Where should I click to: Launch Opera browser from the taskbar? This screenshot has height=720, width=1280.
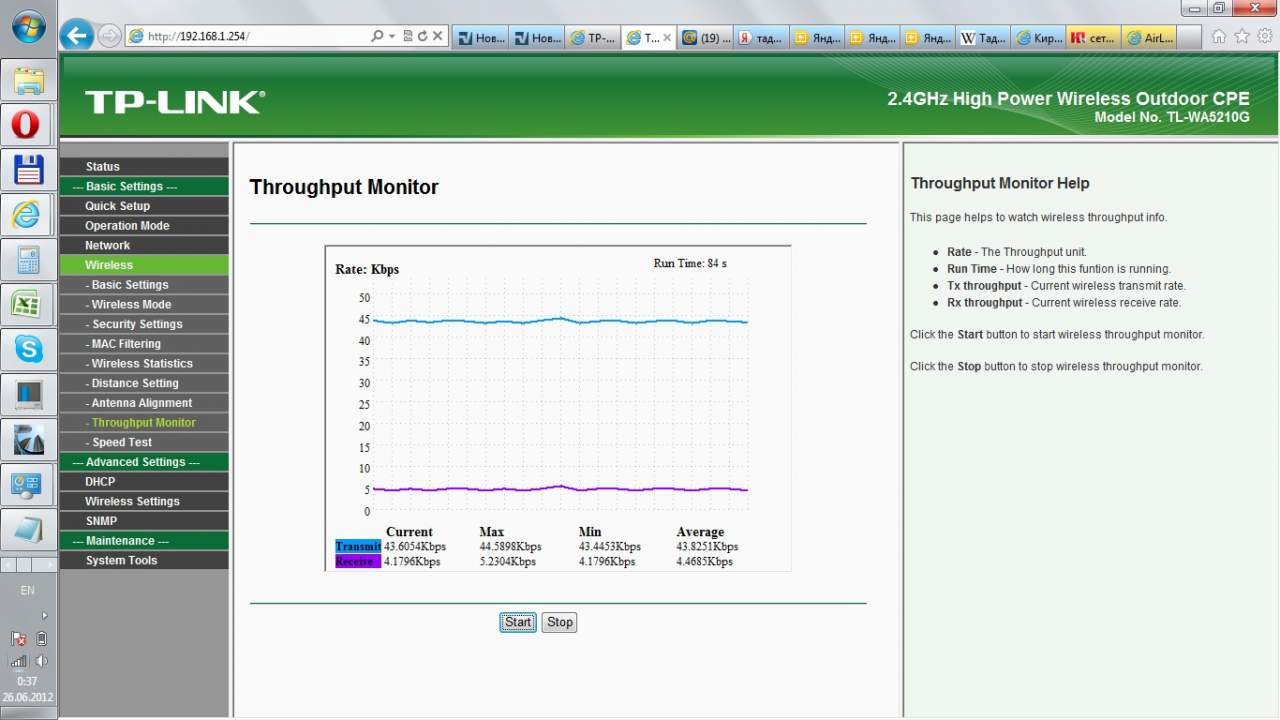pos(28,124)
